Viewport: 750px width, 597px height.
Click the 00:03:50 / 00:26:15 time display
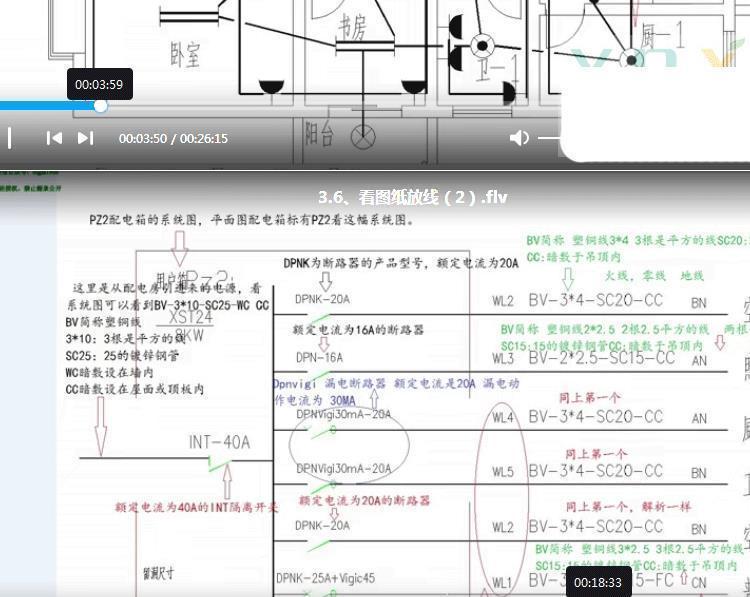pos(173,139)
